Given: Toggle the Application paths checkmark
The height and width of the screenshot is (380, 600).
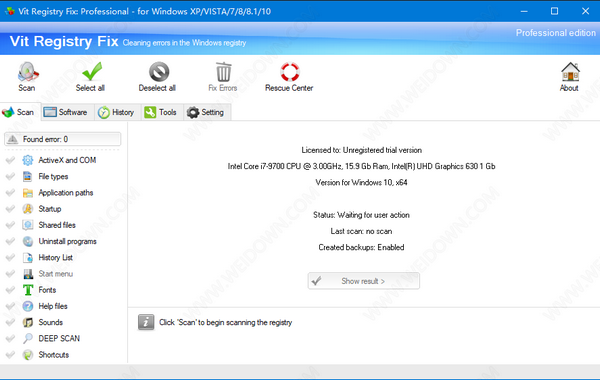Looking at the screenshot, I should pyautogui.click(x=10, y=193).
